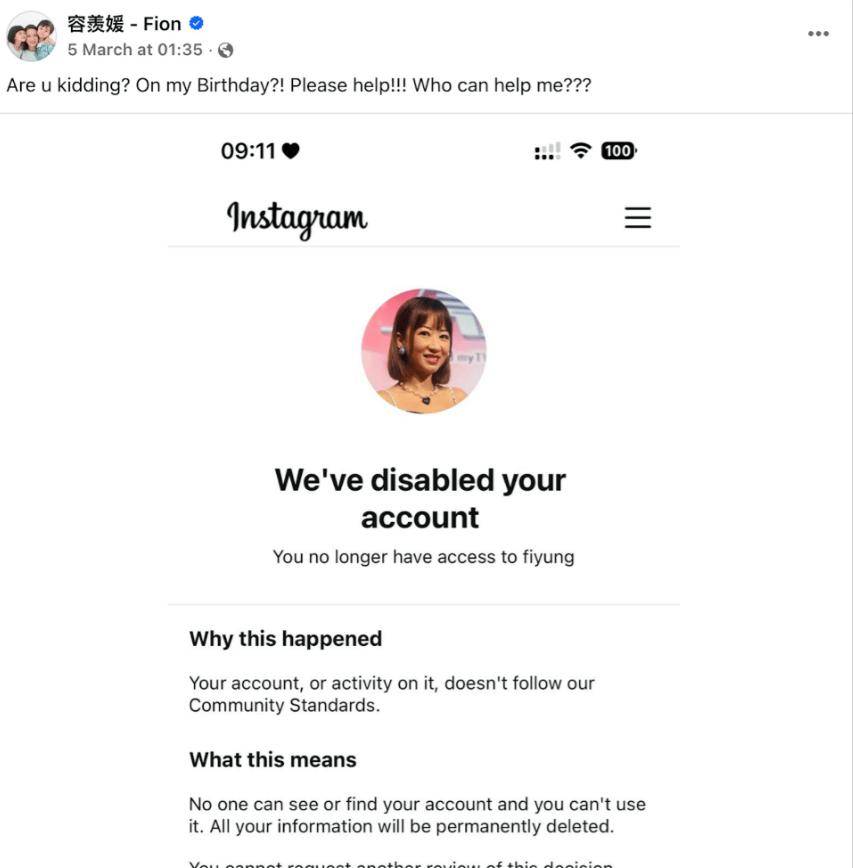Viewport: 853px width, 868px height.
Task: Tap the battery 100 indicator
Action: (618, 151)
